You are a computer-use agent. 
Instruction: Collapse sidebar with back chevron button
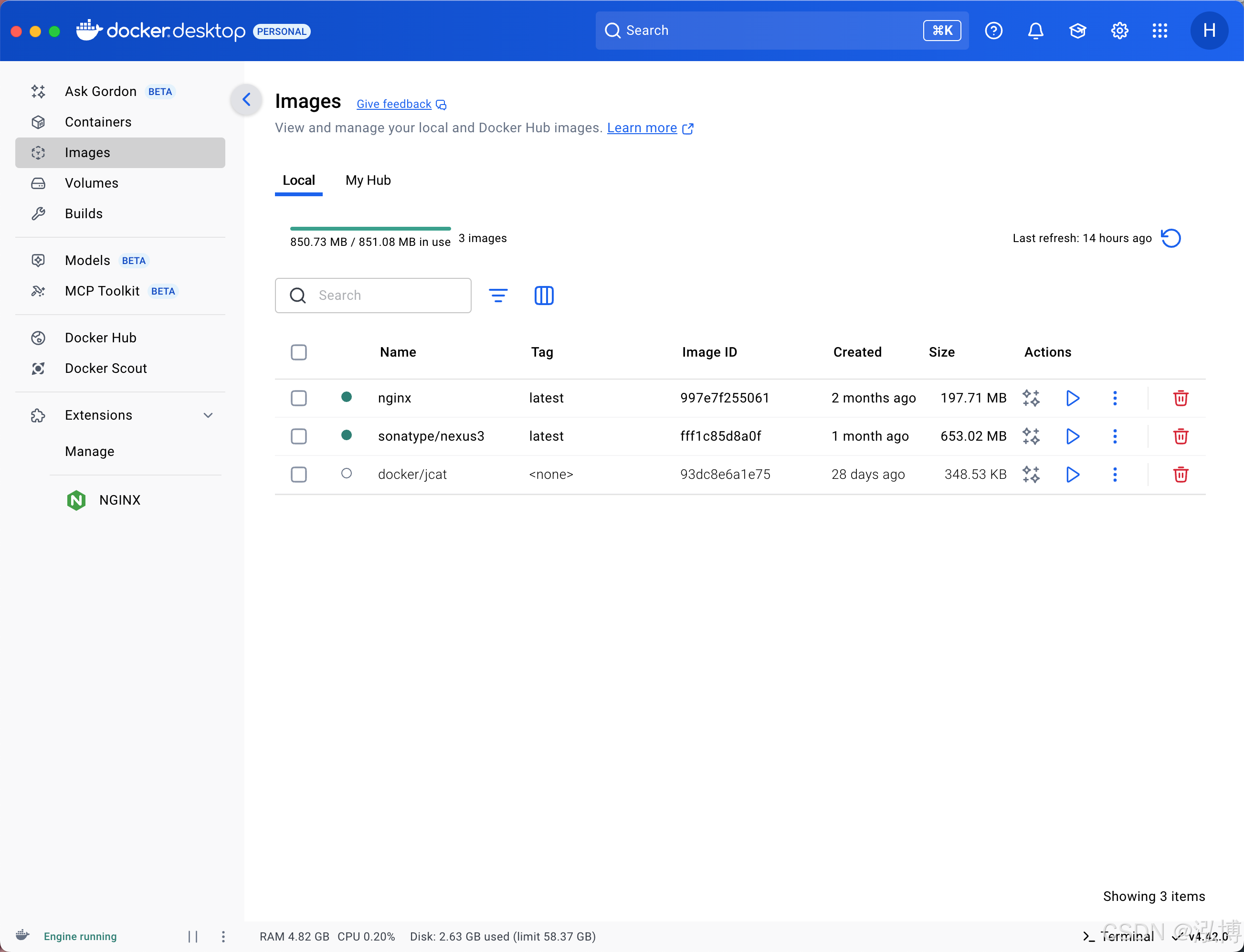(246, 100)
